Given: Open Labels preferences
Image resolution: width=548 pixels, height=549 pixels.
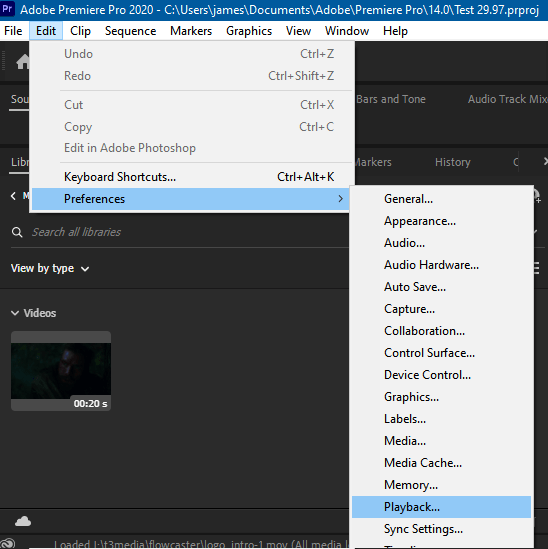Looking at the screenshot, I should (441, 419).
